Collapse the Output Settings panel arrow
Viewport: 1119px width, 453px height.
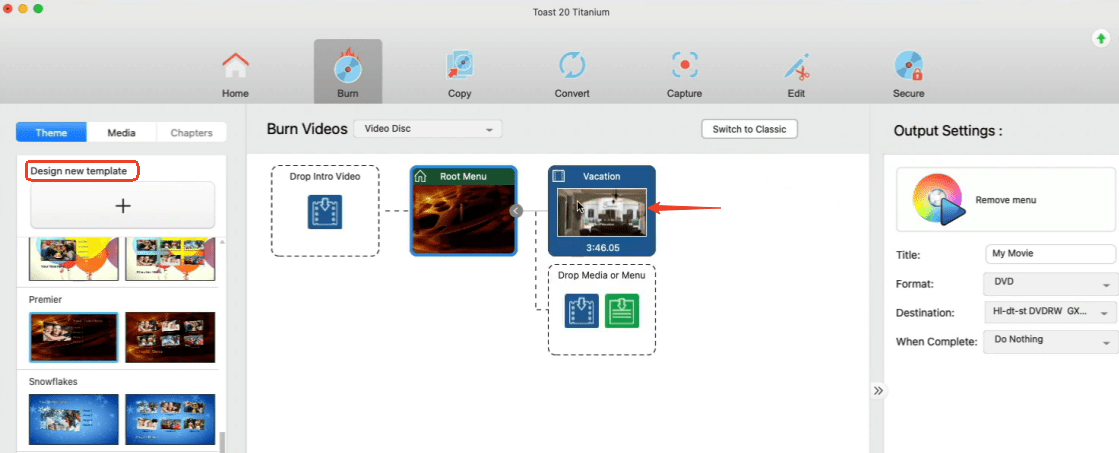point(878,390)
